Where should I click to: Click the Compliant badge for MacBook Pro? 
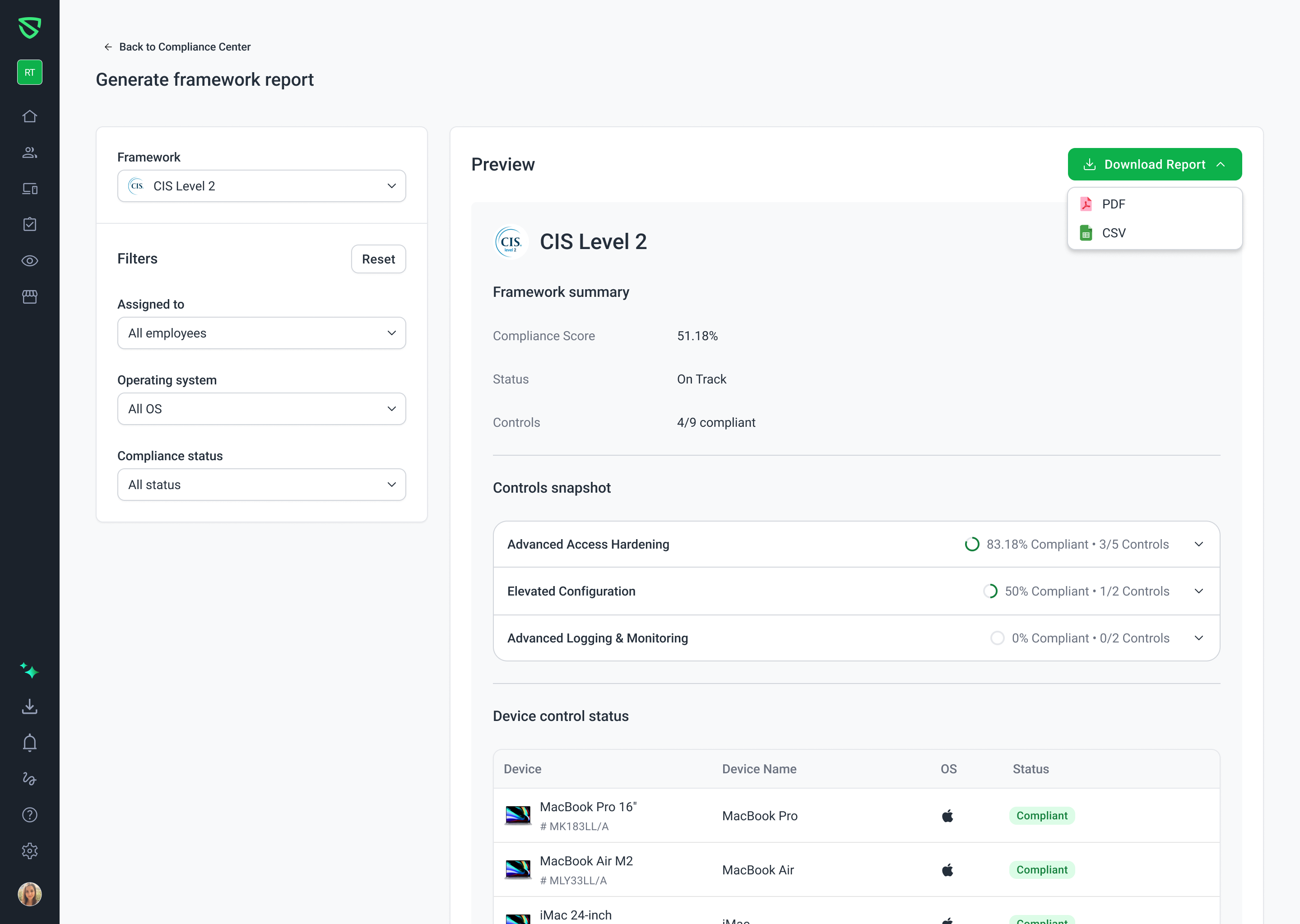[x=1042, y=816]
